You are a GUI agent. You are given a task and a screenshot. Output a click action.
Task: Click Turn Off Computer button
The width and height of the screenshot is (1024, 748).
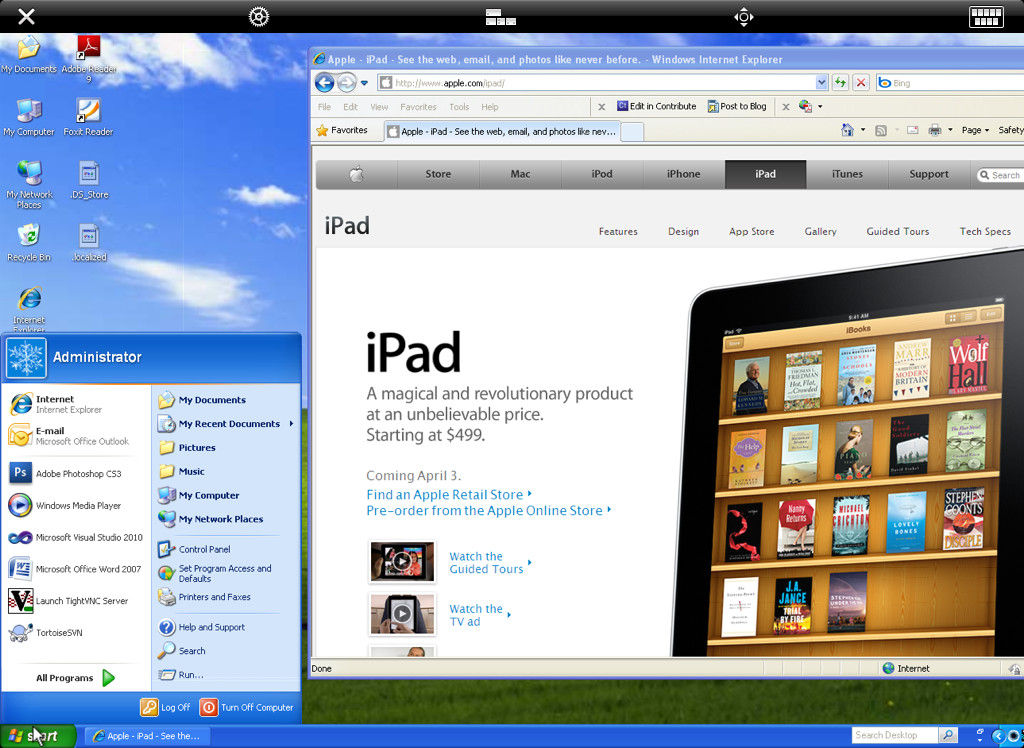coord(247,707)
